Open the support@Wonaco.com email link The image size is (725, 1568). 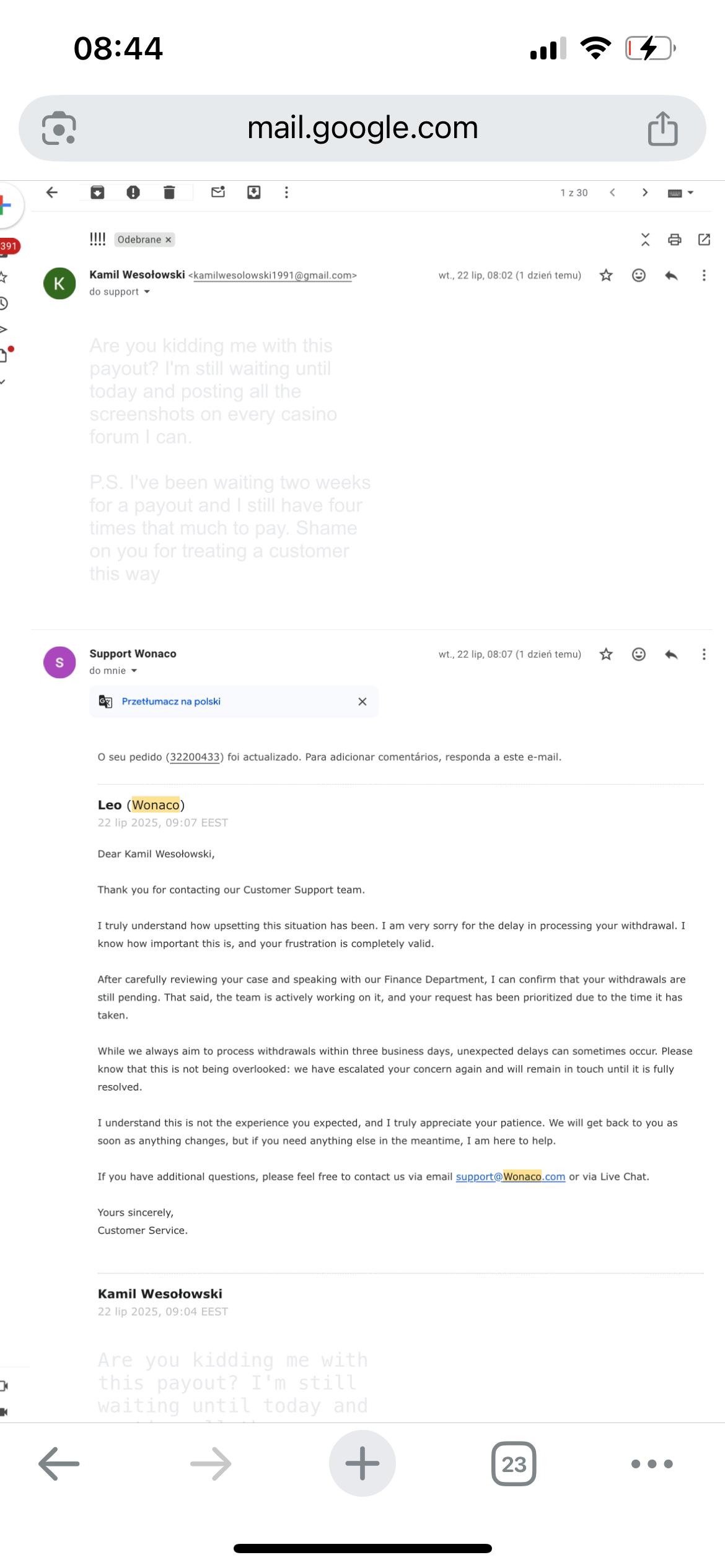click(x=511, y=1177)
